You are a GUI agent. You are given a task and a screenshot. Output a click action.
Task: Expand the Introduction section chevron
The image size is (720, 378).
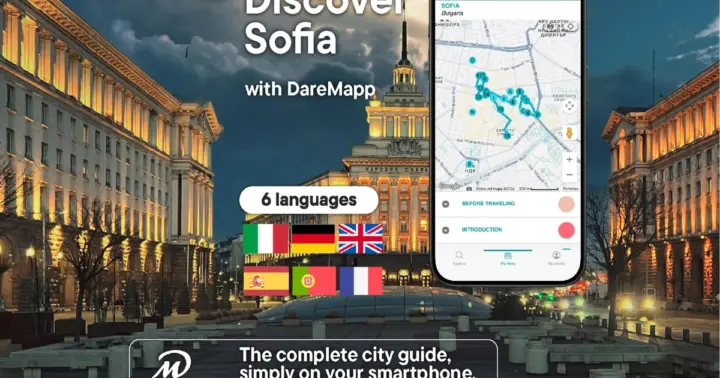(445, 230)
